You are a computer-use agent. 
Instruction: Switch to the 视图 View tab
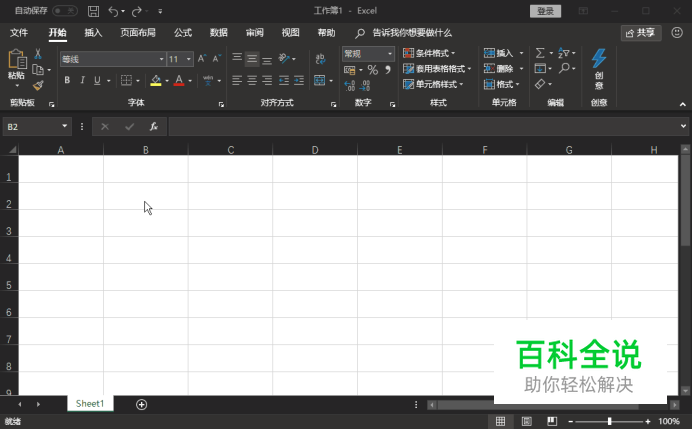pyautogui.click(x=290, y=33)
